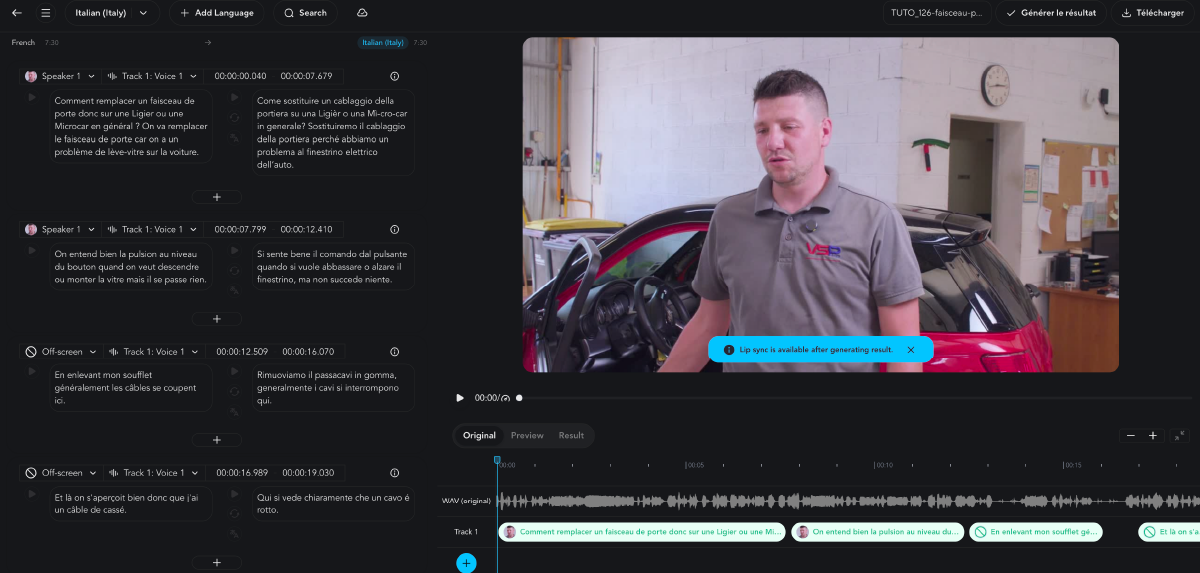Select timeline clip 'En enlevant mon soufflet'

click(x=1036, y=532)
